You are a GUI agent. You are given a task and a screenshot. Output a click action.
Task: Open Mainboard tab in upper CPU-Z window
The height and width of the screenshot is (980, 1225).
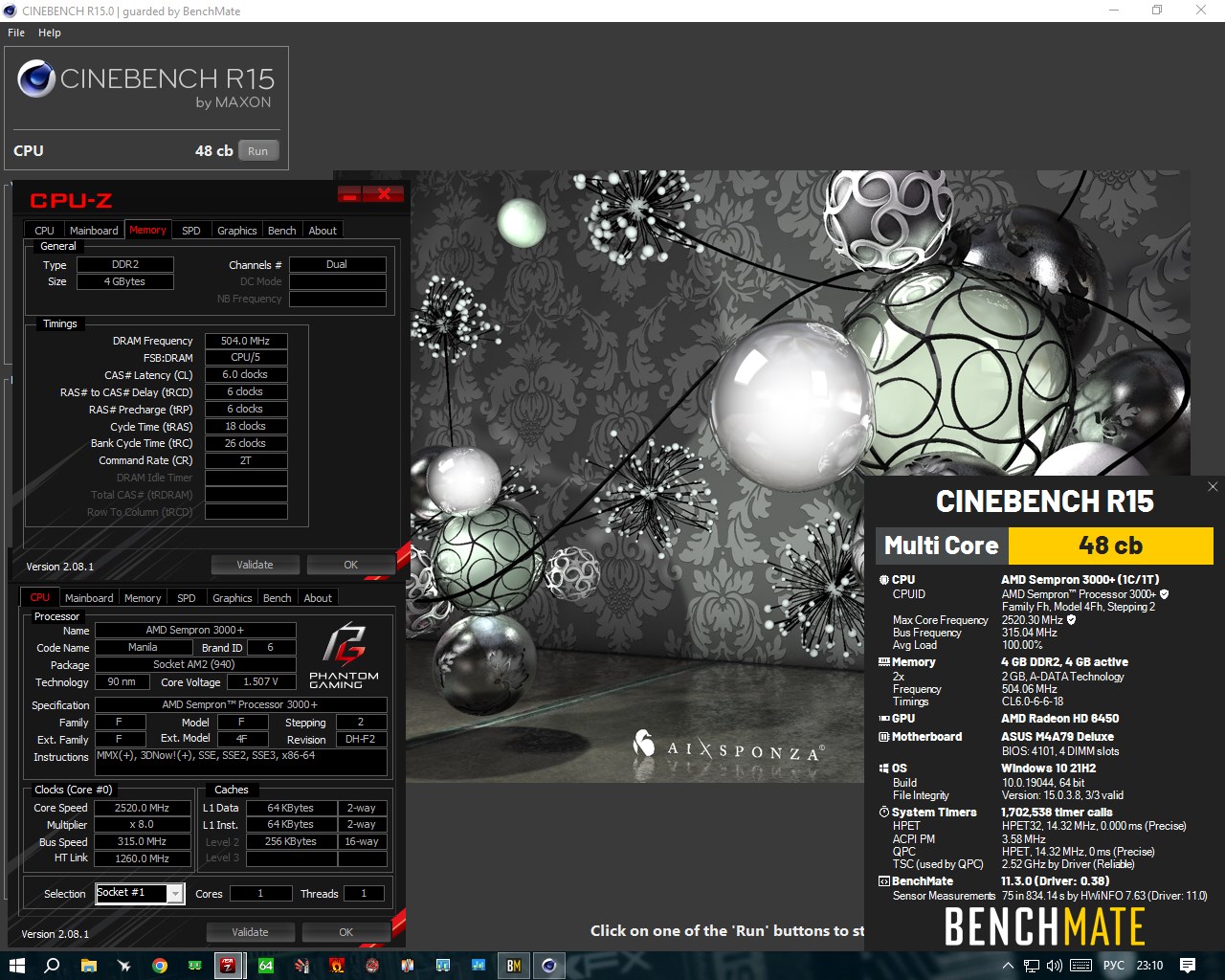click(94, 231)
